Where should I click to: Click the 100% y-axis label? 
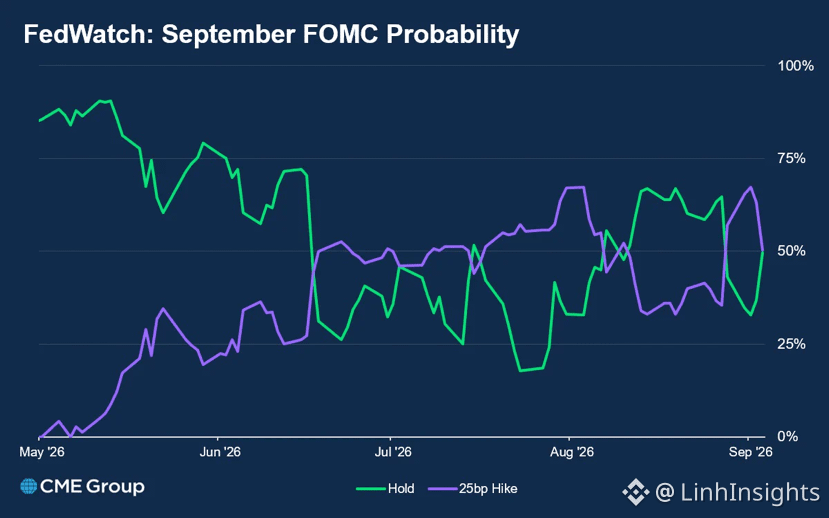[x=796, y=66]
